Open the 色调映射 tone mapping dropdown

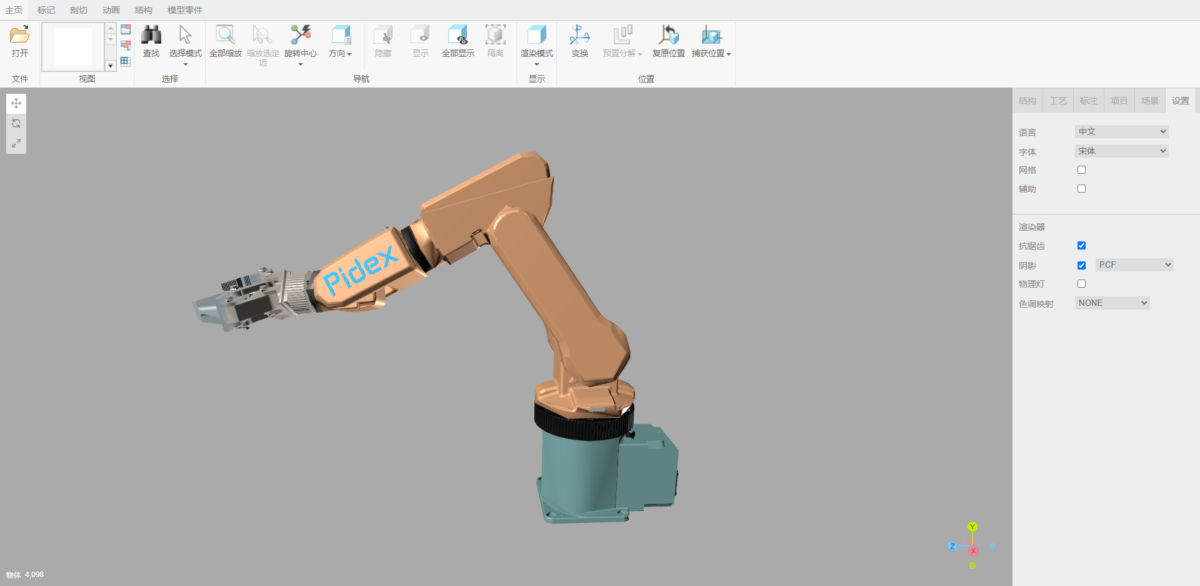(x=1112, y=303)
